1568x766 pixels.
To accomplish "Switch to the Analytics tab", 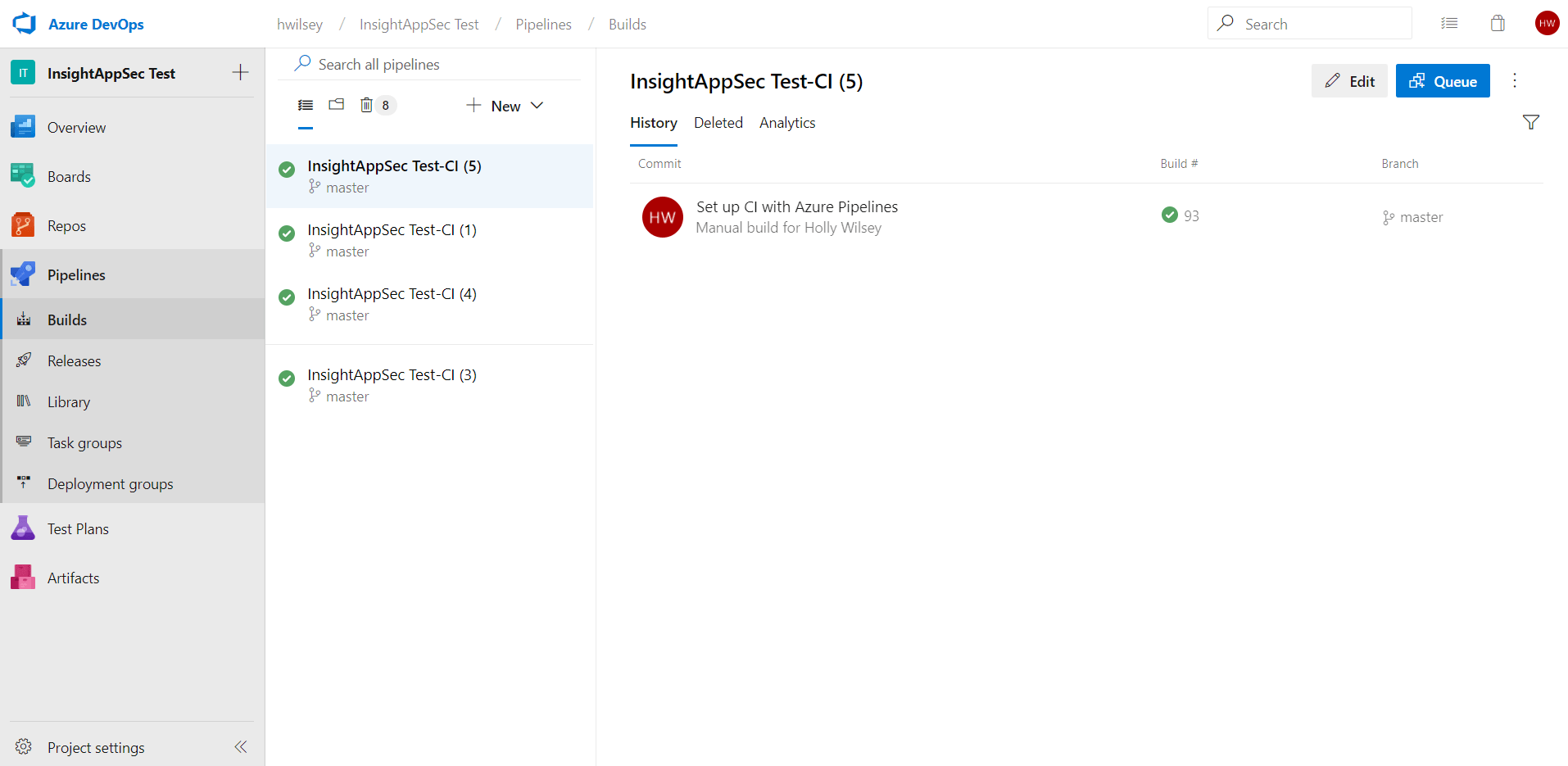I will click(786, 123).
